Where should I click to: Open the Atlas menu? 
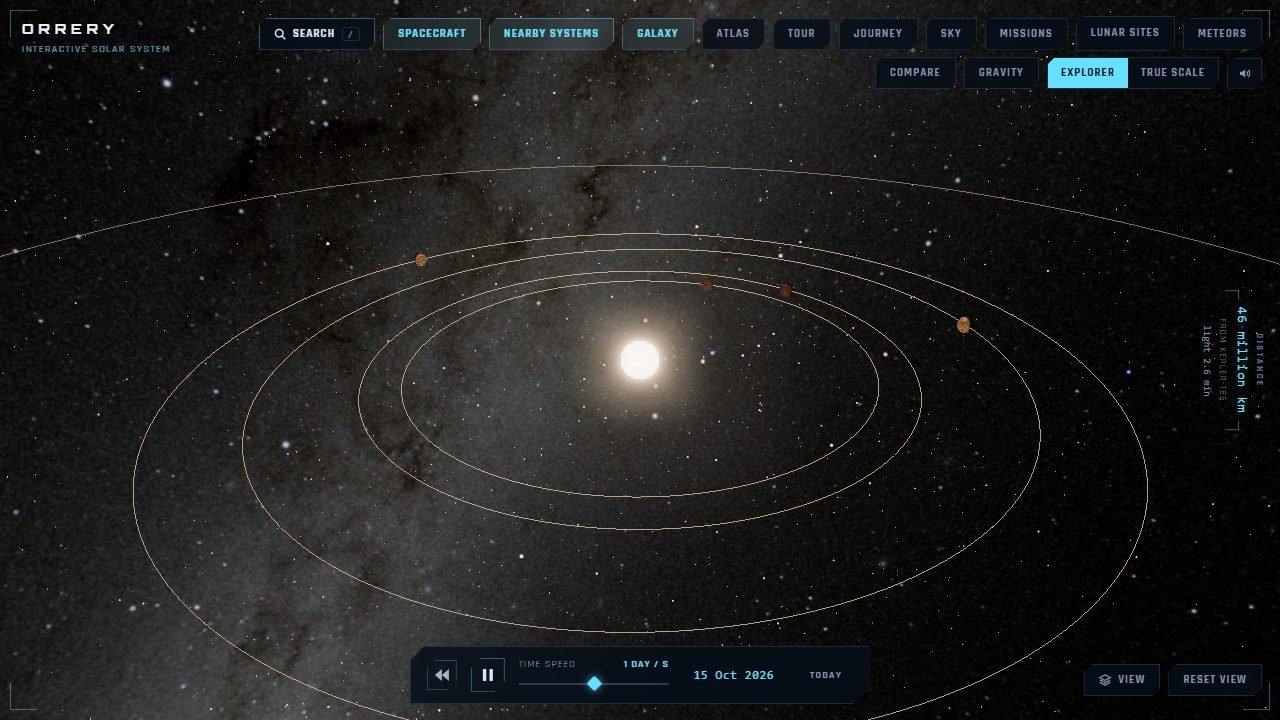click(x=733, y=34)
